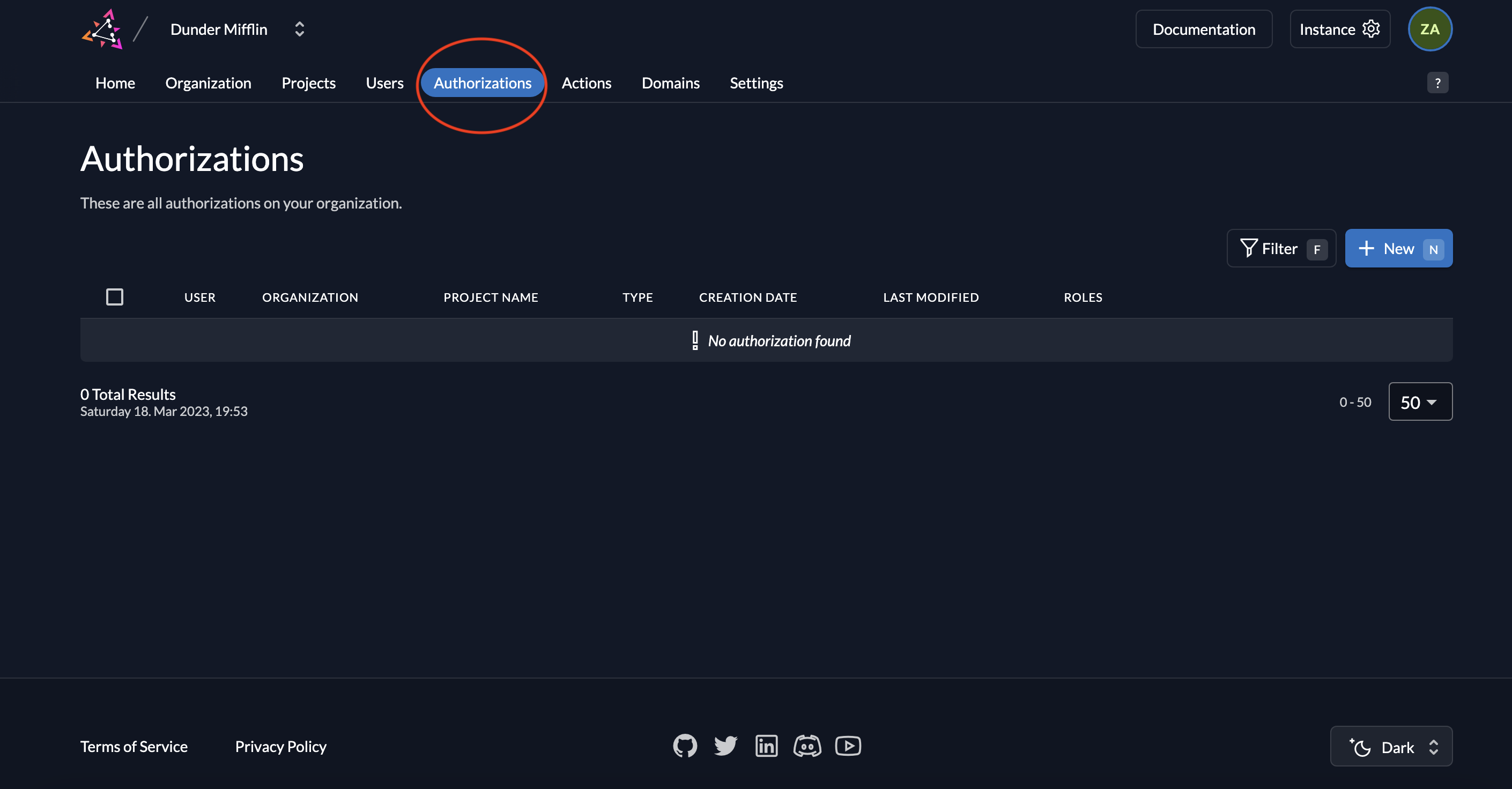The height and width of the screenshot is (789, 1512).
Task: Click the Terms of Service link
Action: (134, 746)
